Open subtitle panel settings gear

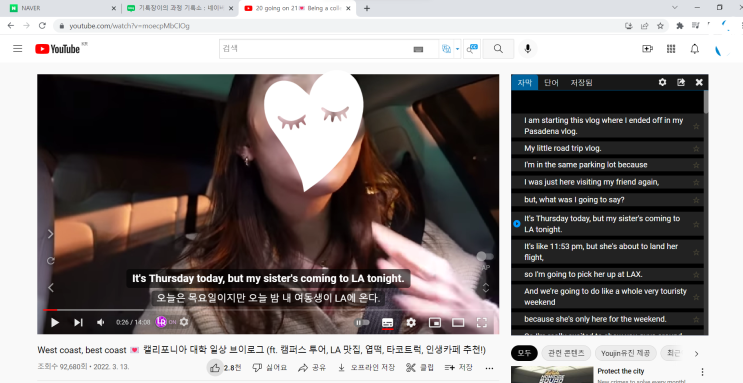(x=662, y=82)
